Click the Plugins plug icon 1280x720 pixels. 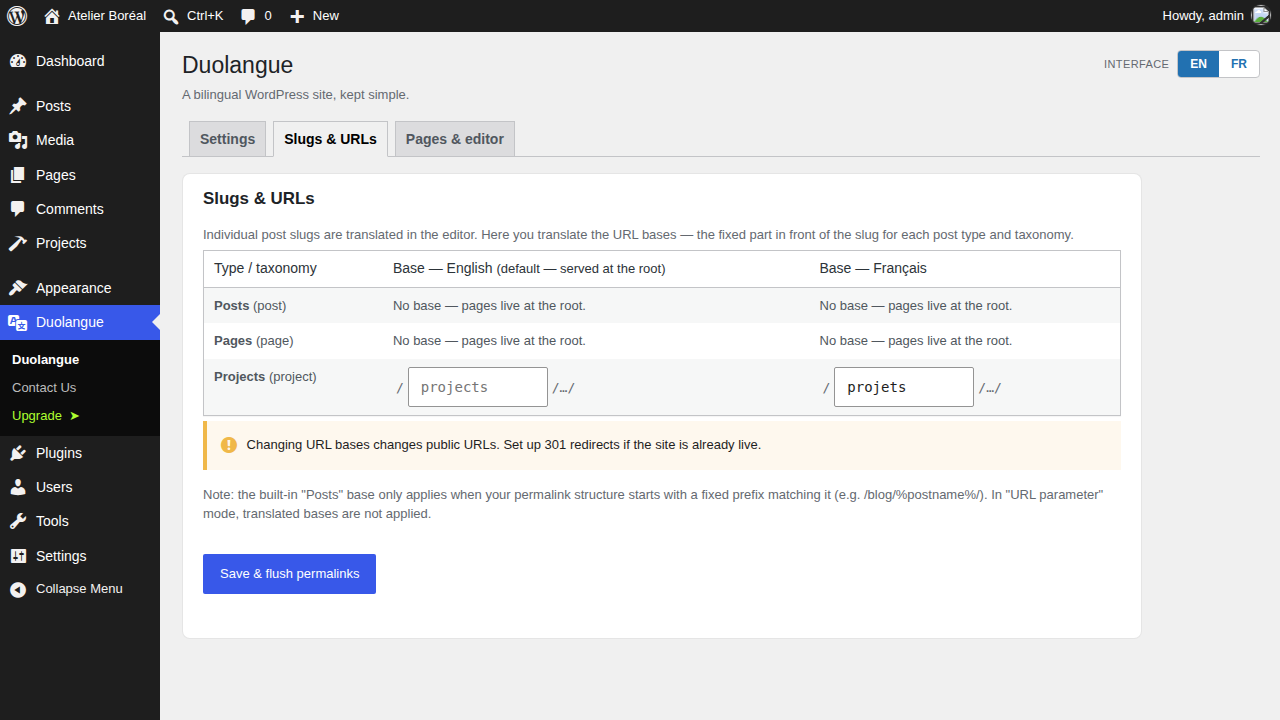[18, 453]
